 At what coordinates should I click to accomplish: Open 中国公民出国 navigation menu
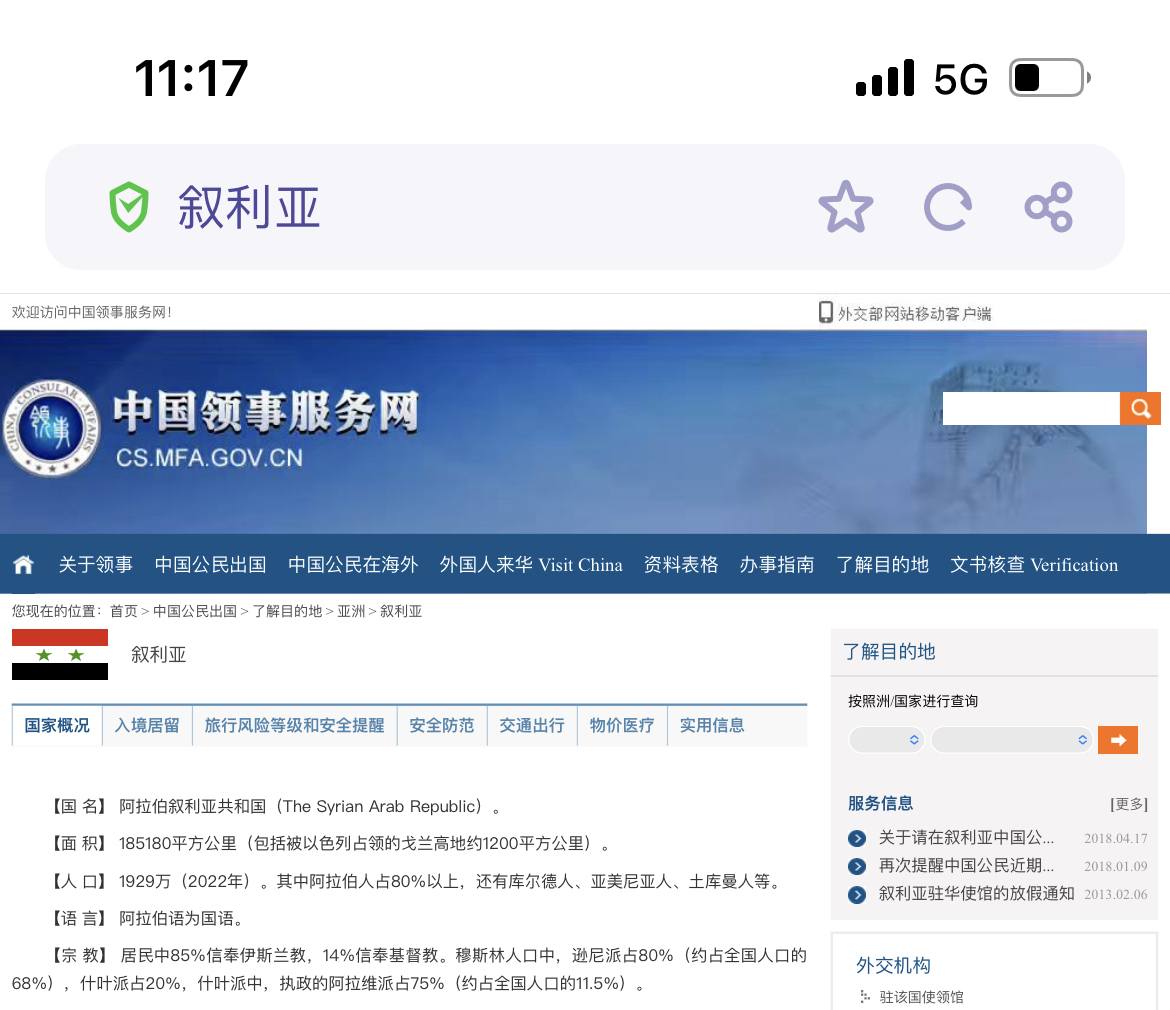[210, 565]
